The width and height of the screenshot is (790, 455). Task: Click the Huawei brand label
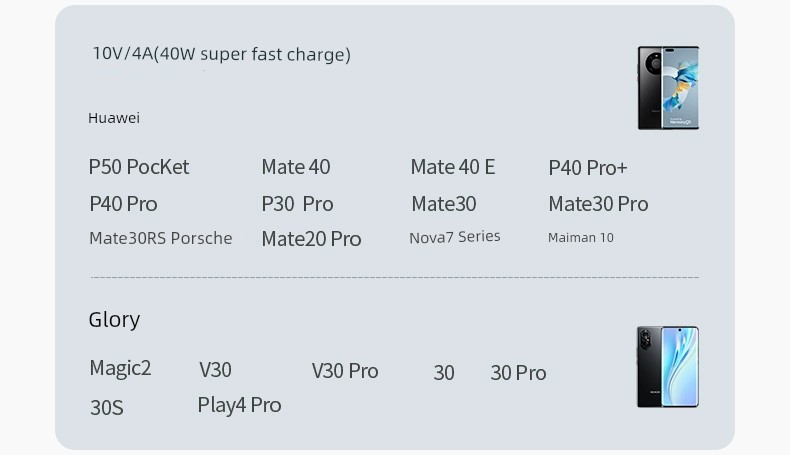pos(114,118)
